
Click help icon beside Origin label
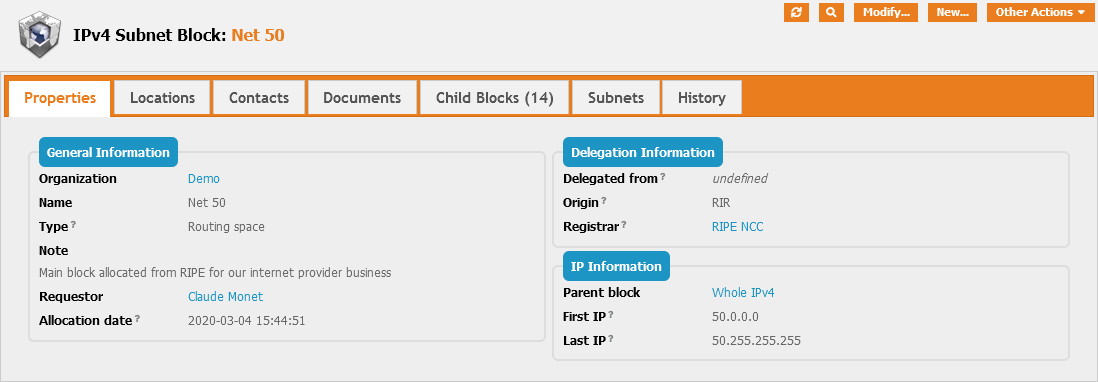[604, 201]
